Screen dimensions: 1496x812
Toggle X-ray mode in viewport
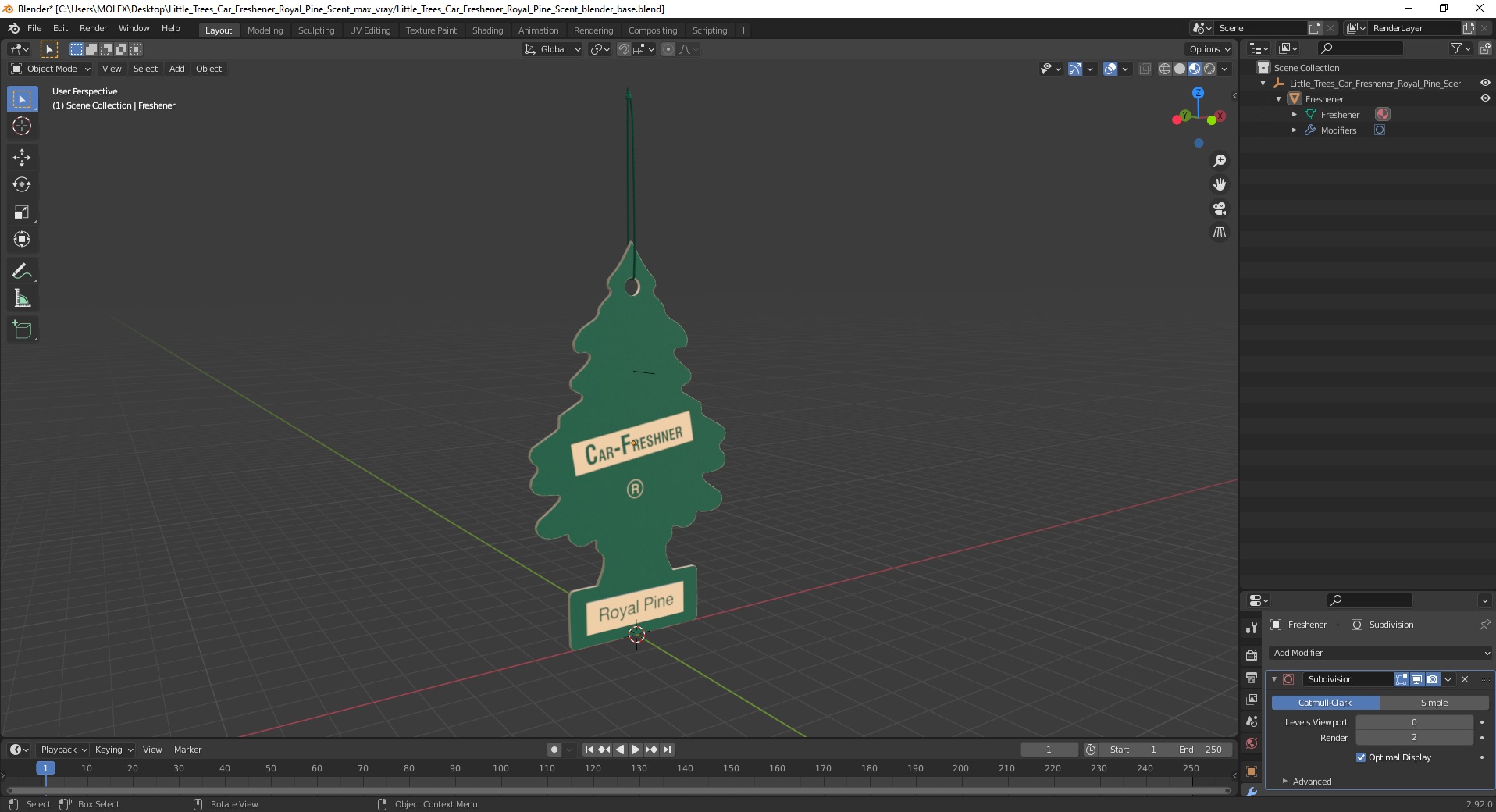tap(1145, 69)
